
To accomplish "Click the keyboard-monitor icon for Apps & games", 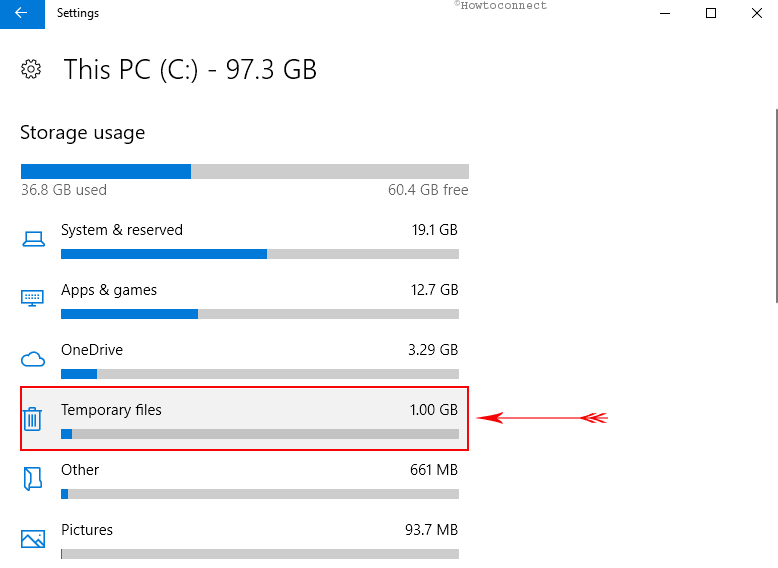I will click(x=33, y=298).
